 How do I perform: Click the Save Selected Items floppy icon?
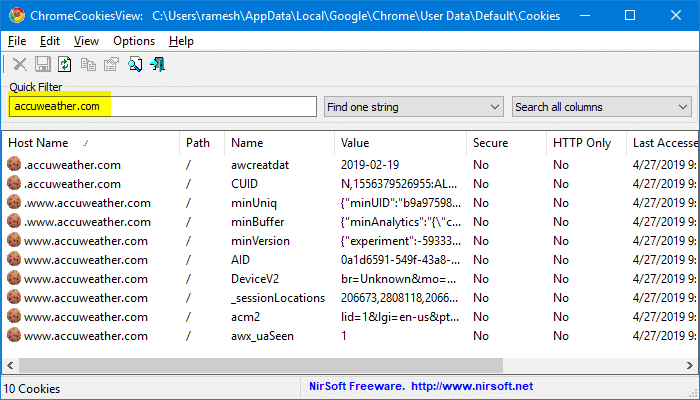coord(42,64)
